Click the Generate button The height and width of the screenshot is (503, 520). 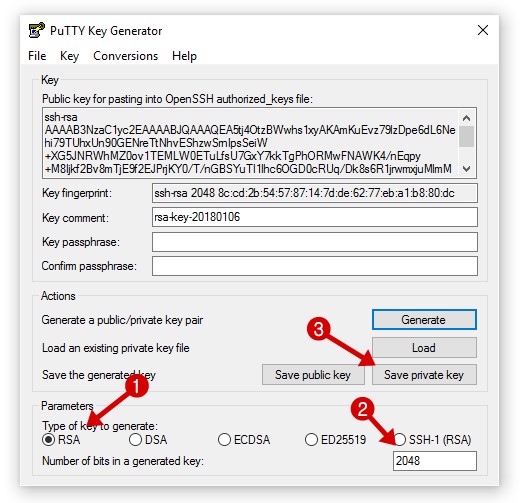point(424,320)
